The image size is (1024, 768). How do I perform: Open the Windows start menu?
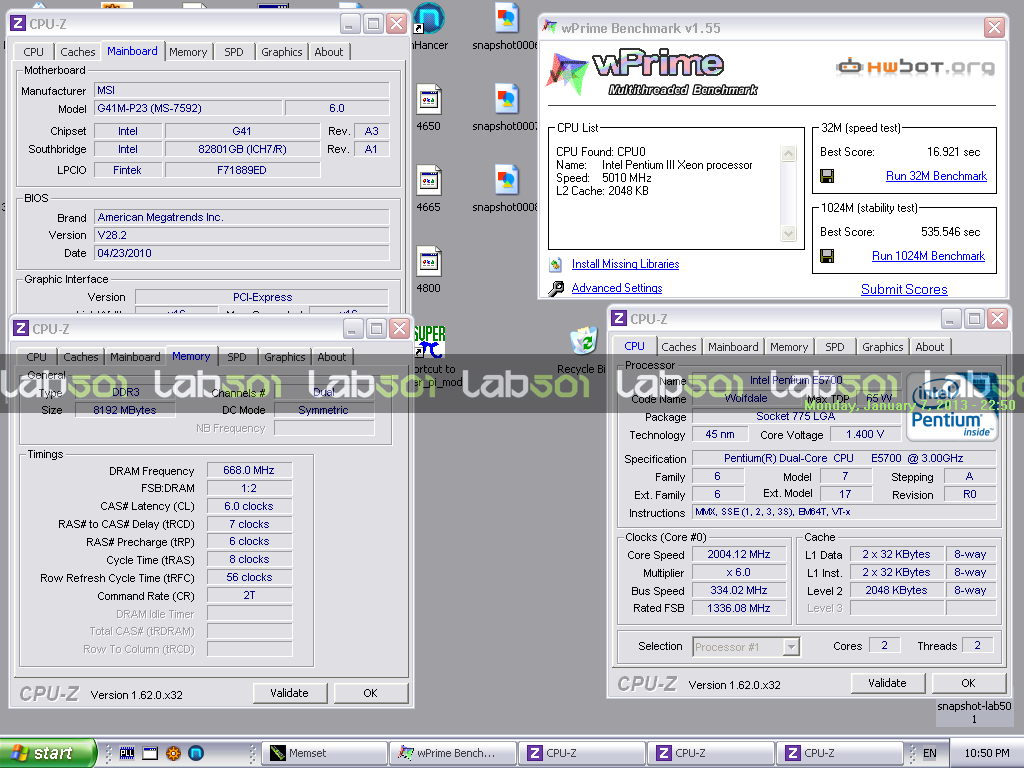pyautogui.click(x=47, y=753)
